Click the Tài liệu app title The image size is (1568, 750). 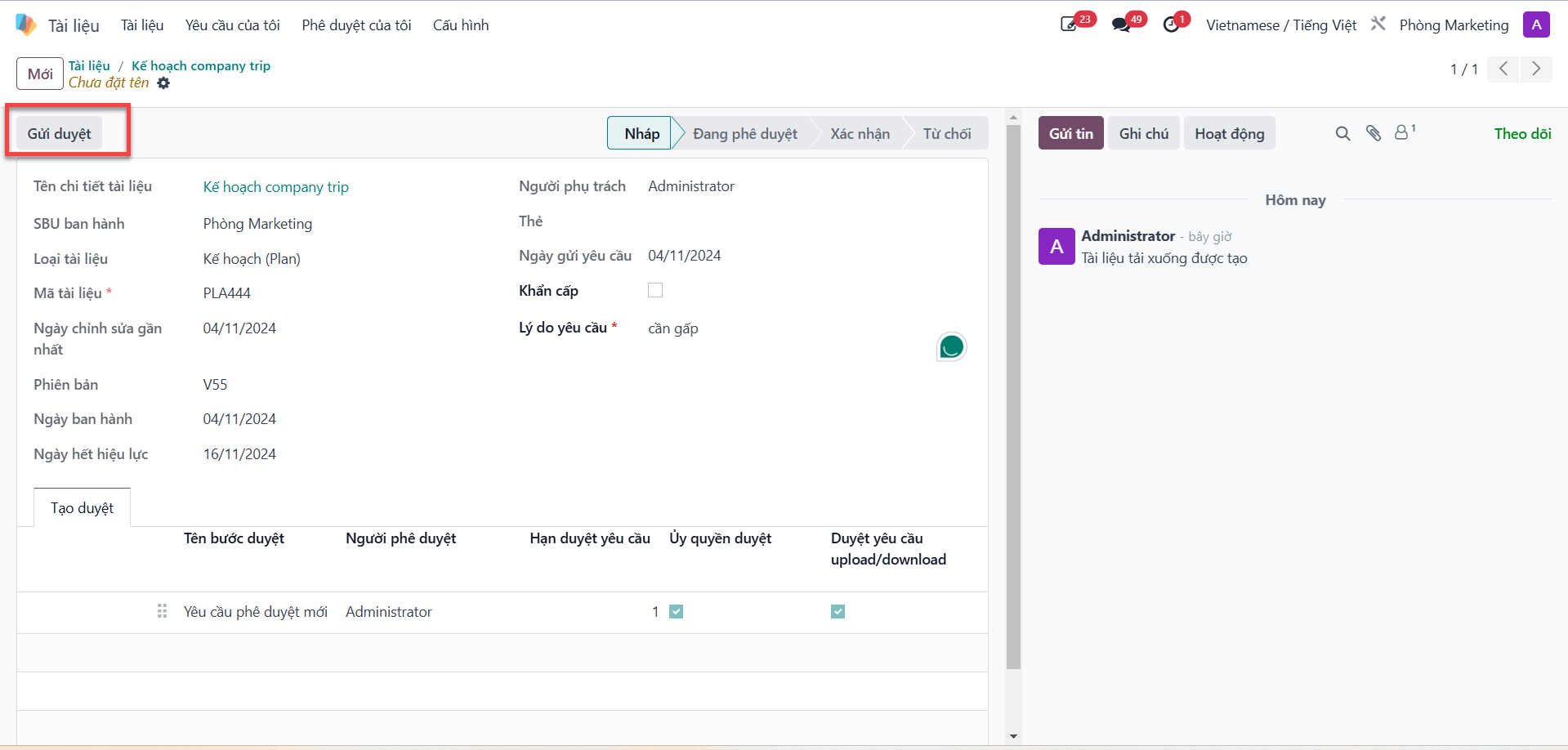74,25
